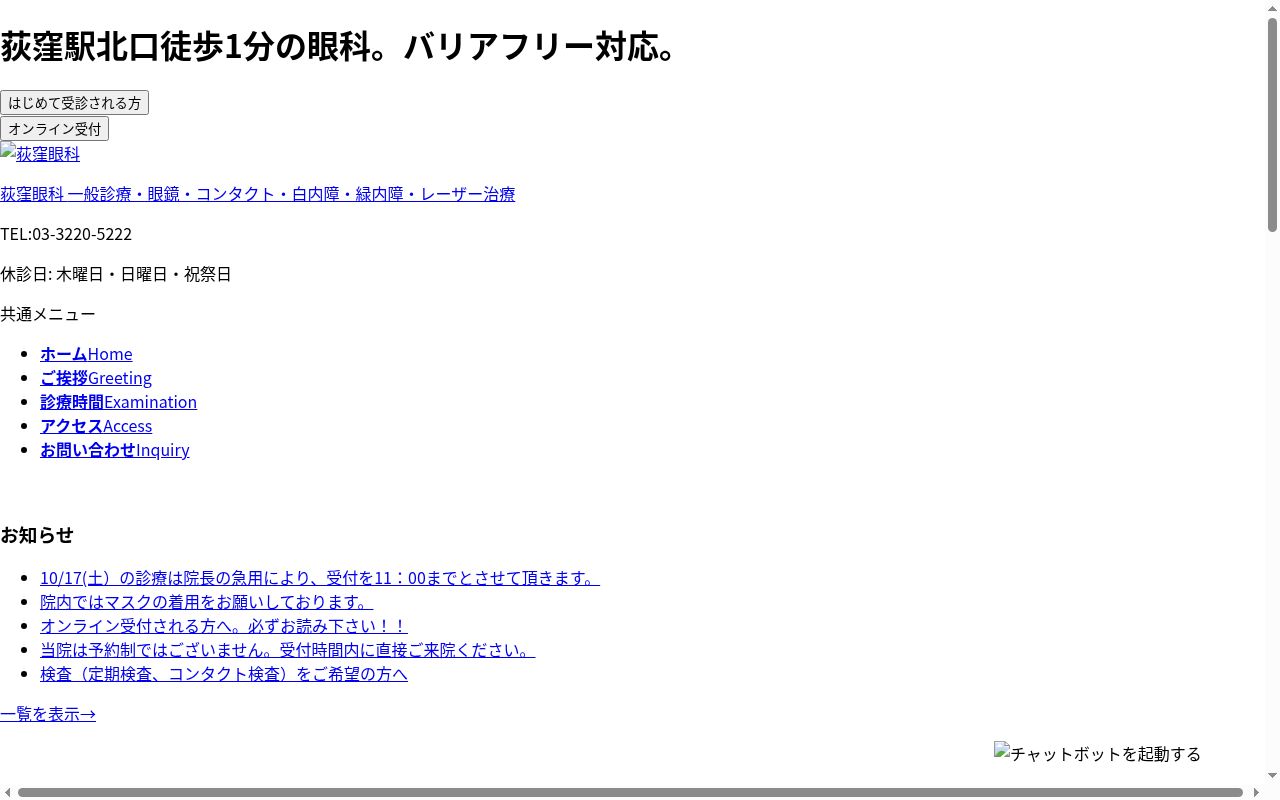The height and width of the screenshot is (800, 1280).
Task: Open 検査（定期検査、コンタクト検査） notice link
Action: [224, 674]
